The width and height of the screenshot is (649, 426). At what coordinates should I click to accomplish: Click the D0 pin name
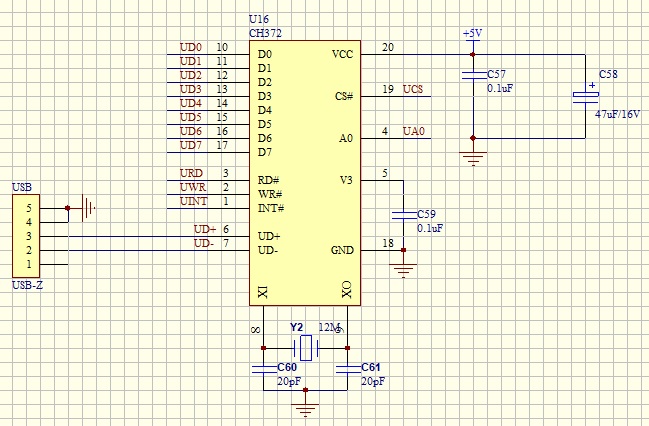pos(265,54)
